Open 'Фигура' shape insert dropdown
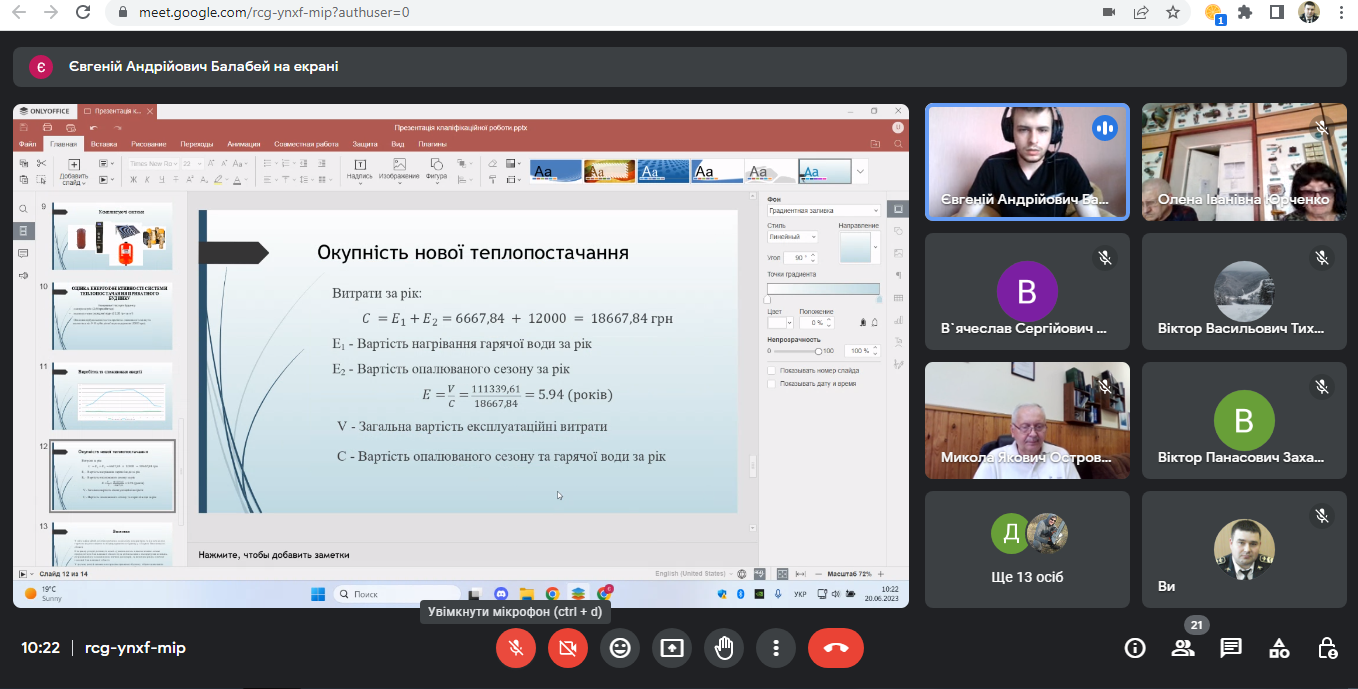 point(436,172)
